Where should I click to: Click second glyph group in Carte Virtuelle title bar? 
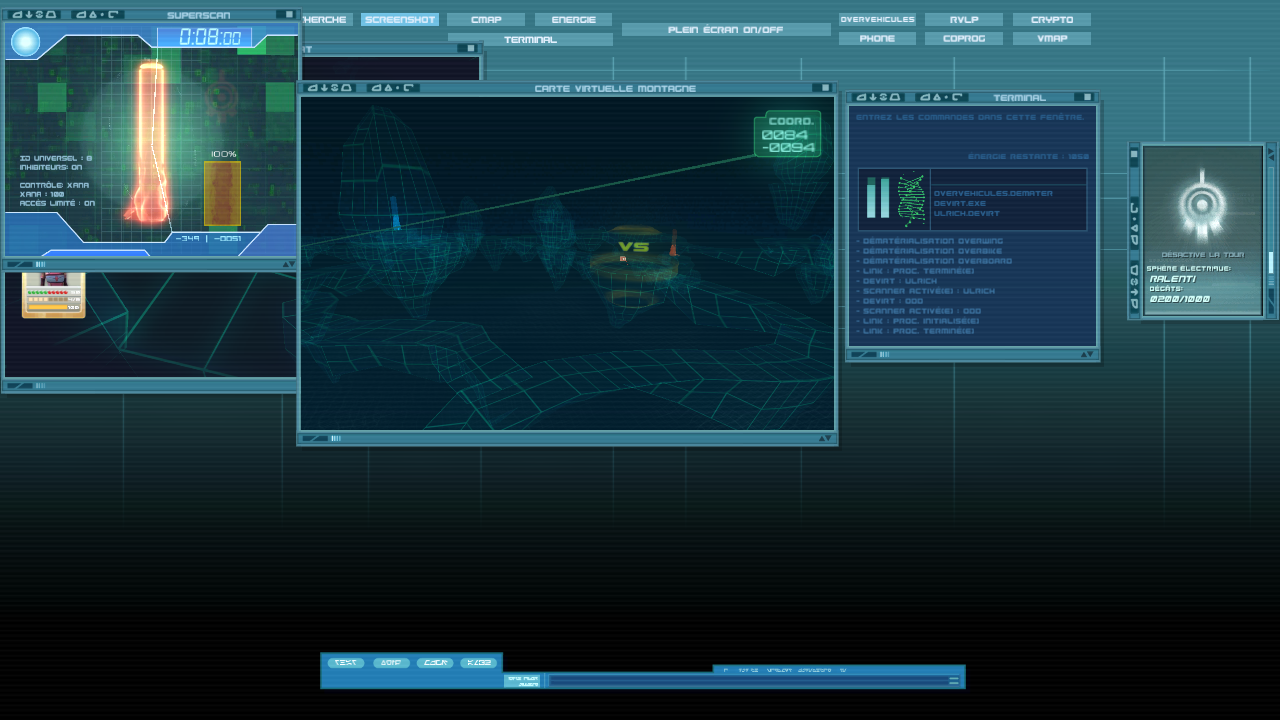394,88
